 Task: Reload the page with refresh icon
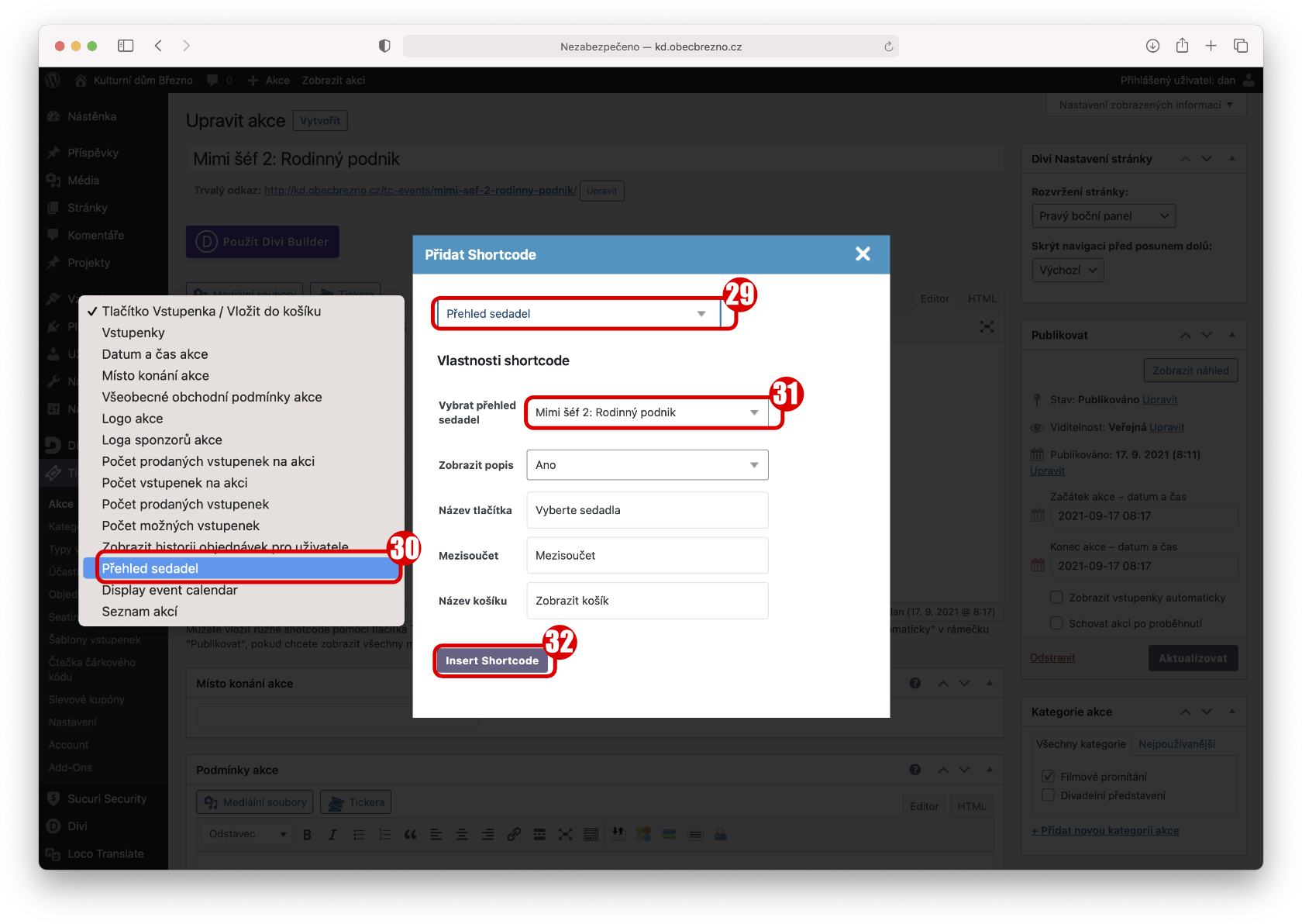coord(888,47)
